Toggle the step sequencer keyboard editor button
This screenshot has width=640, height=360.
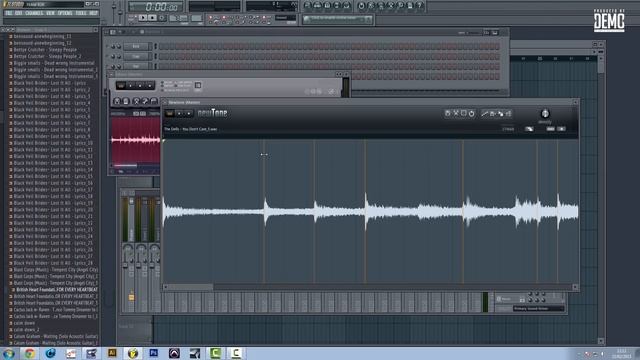tap(495, 32)
